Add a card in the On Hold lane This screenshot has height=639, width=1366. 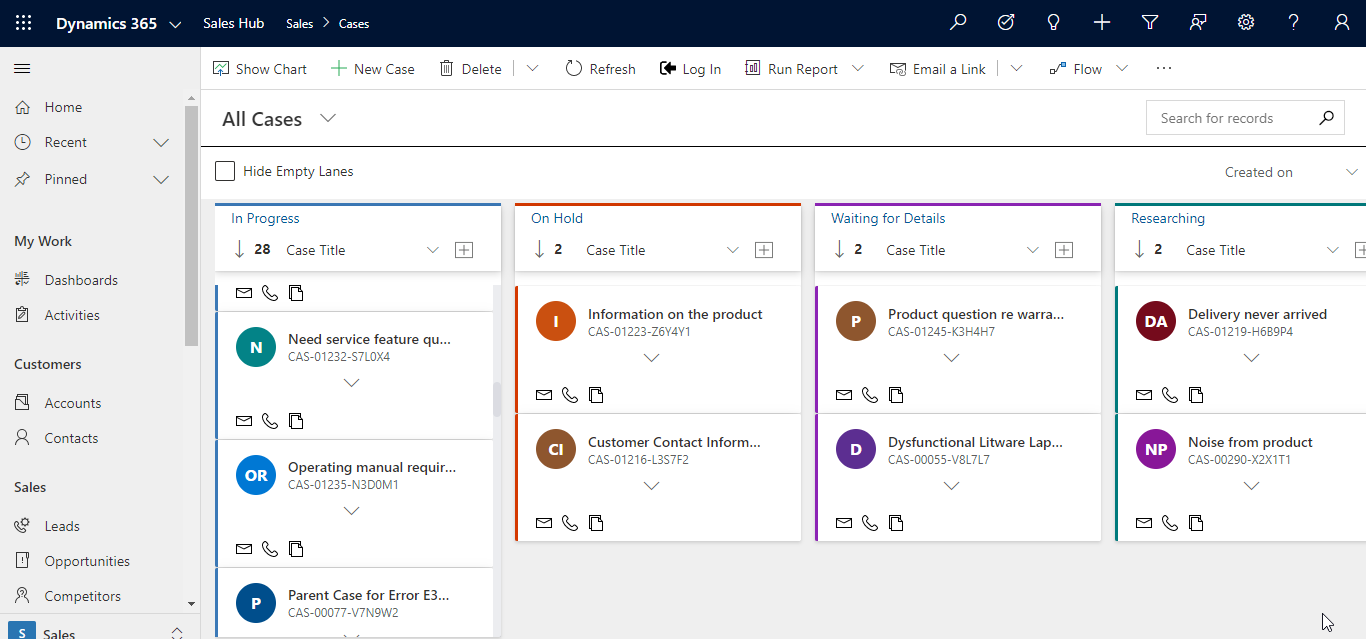[764, 250]
